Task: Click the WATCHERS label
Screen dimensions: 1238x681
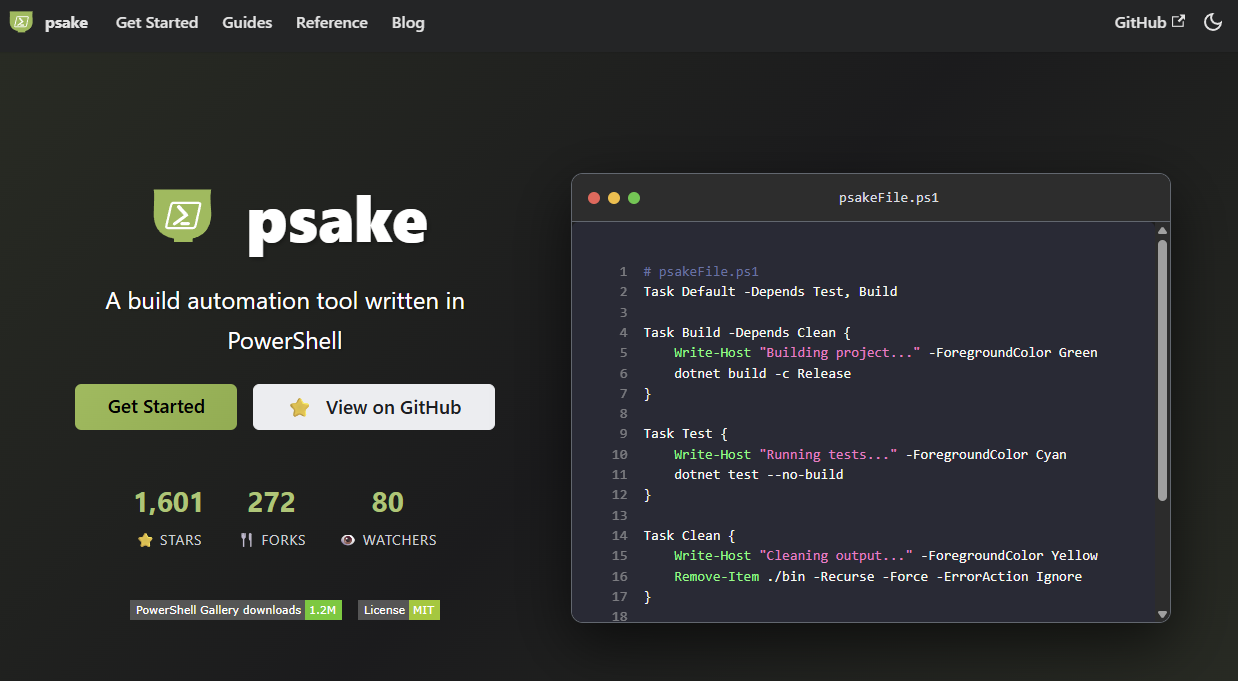Action: [x=400, y=540]
